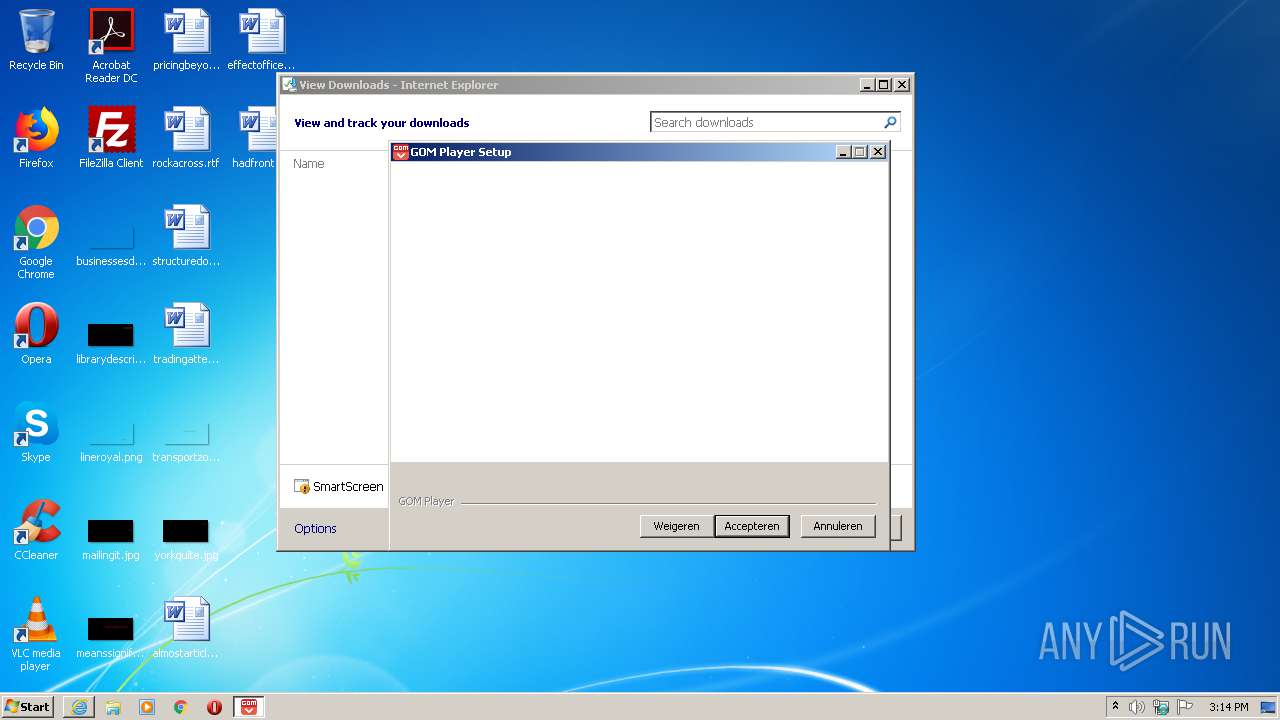Viewport: 1280px width, 720px height.
Task: Select the almostarticl… Word document
Action: (x=187, y=628)
